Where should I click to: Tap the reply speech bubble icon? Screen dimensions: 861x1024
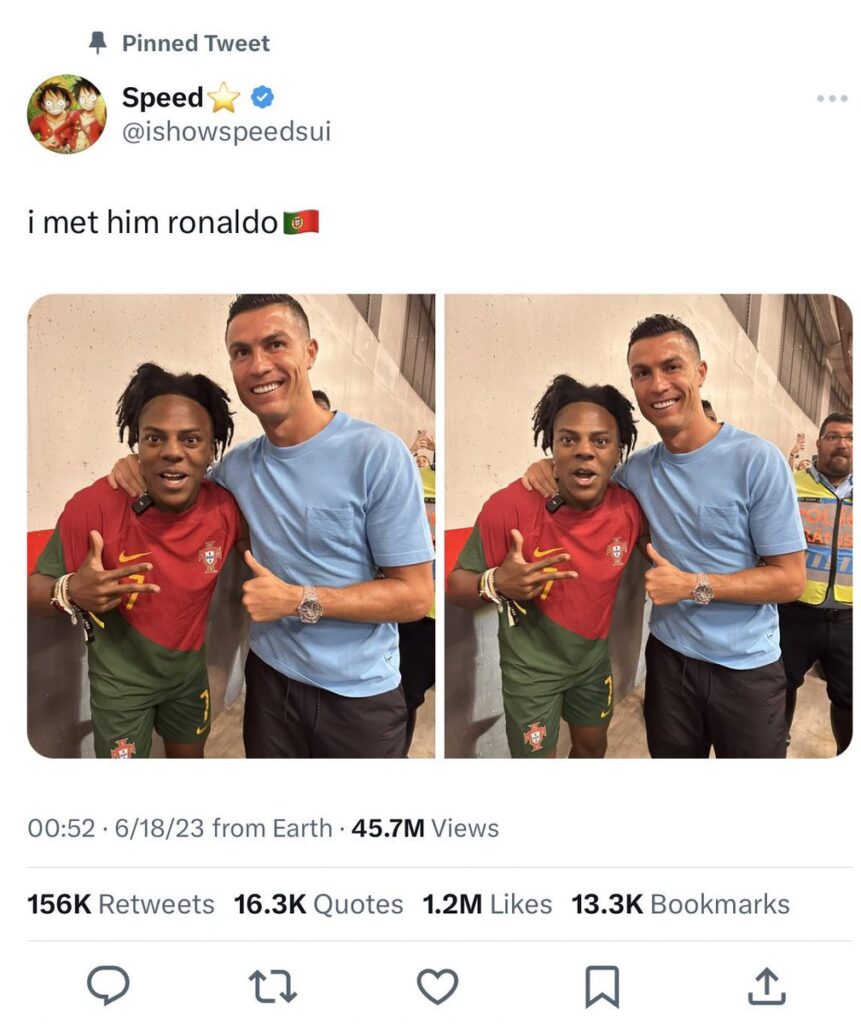pyautogui.click(x=108, y=985)
